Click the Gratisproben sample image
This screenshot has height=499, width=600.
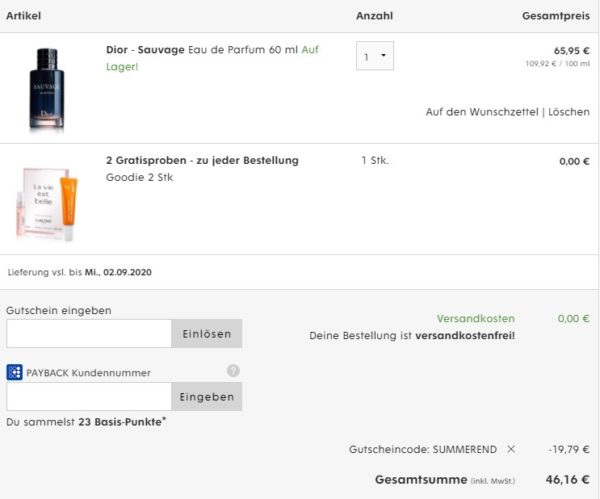47,204
